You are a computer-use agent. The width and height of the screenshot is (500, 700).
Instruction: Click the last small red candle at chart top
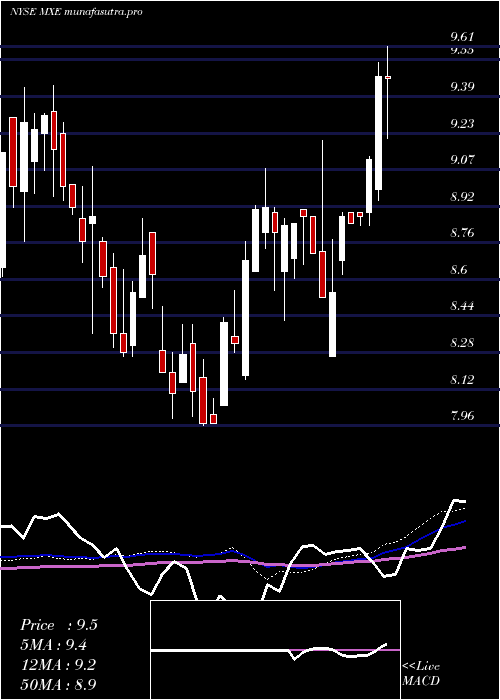click(388, 78)
